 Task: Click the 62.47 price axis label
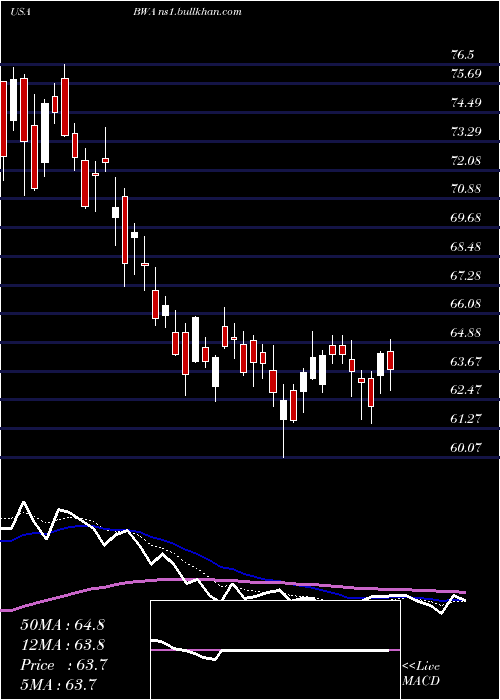[467, 390]
